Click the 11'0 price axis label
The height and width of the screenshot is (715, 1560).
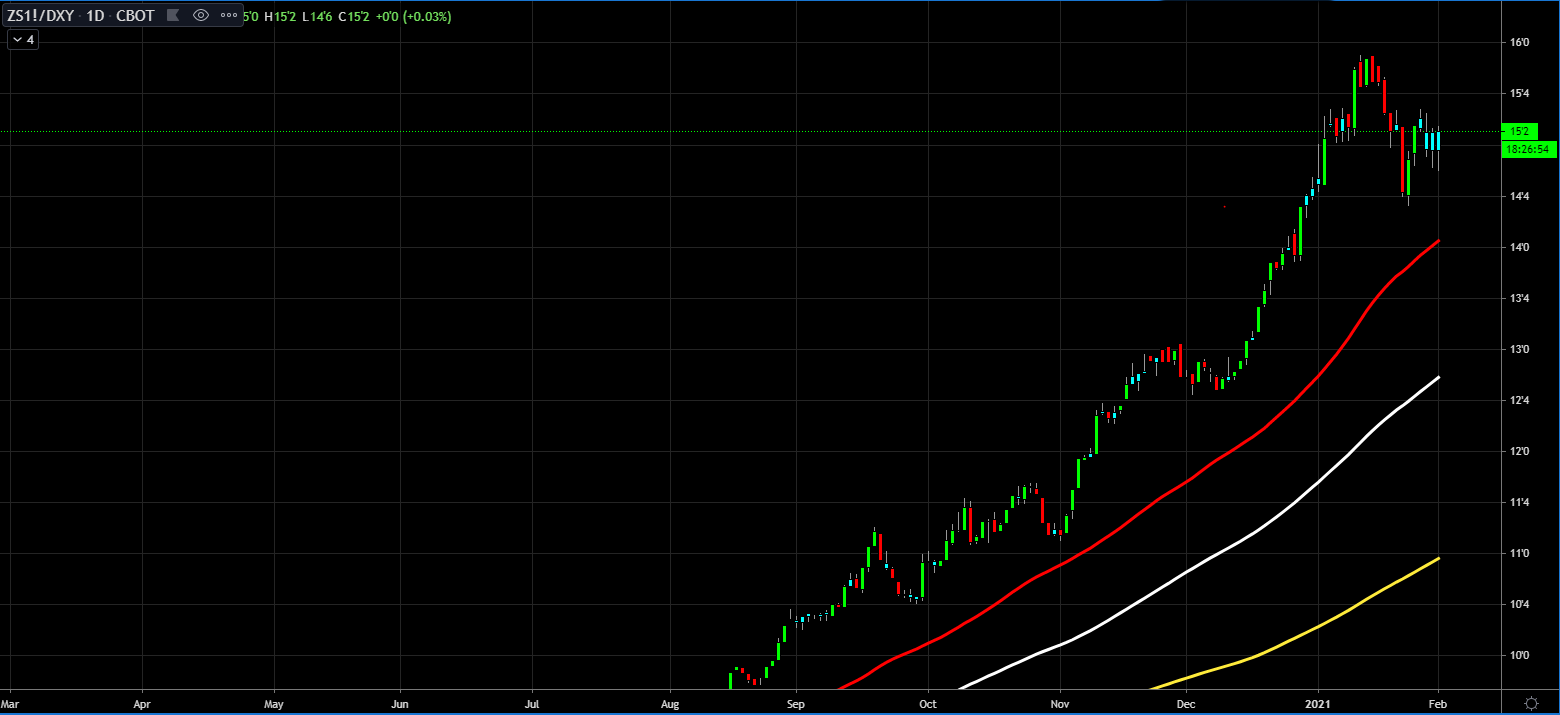point(1520,553)
